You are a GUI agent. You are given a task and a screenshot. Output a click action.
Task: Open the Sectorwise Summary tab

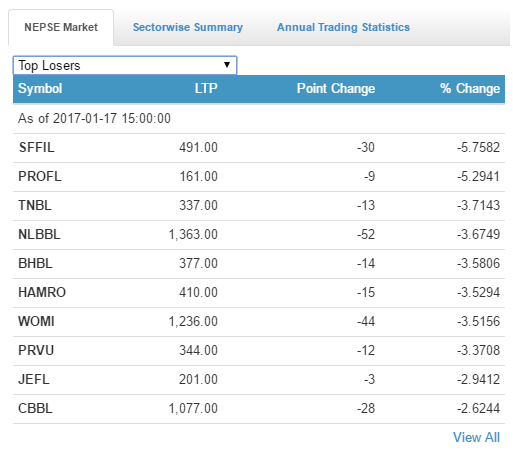tap(188, 27)
